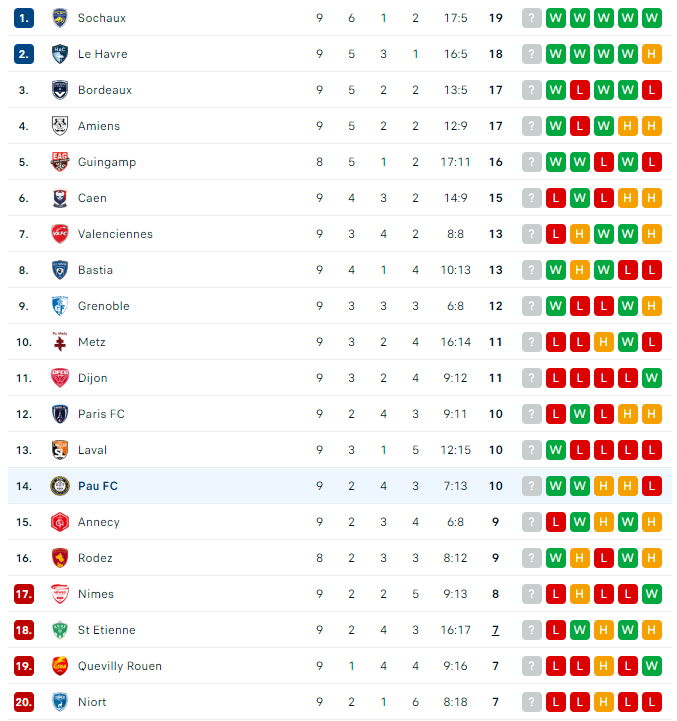The image size is (677, 721).
Task: Click the Paris FC team name
Action: tap(101, 414)
